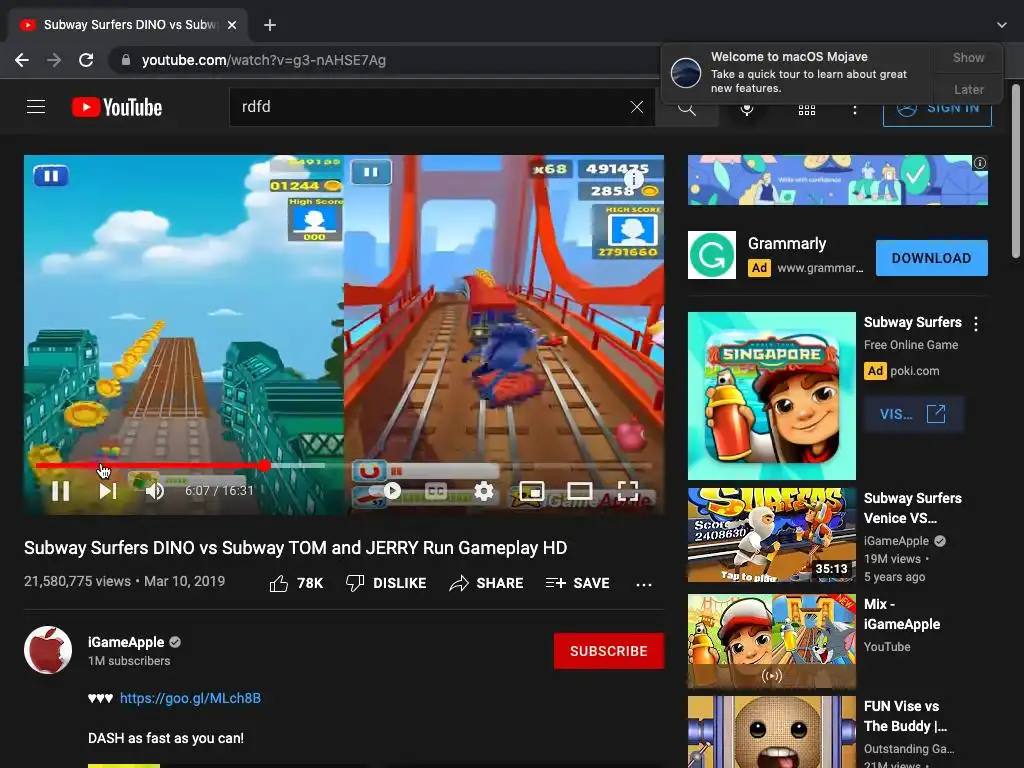The width and height of the screenshot is (1024, 768).
Task: SUBSCRIBE to iGameApple channel
Action: [609, 651]
